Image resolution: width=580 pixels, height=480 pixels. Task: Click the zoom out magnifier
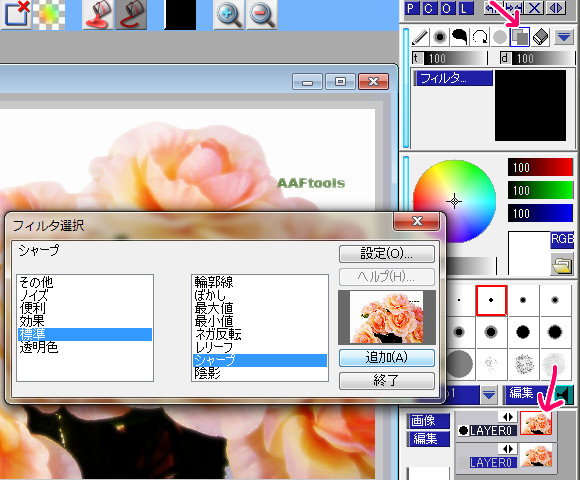[262, 14]
